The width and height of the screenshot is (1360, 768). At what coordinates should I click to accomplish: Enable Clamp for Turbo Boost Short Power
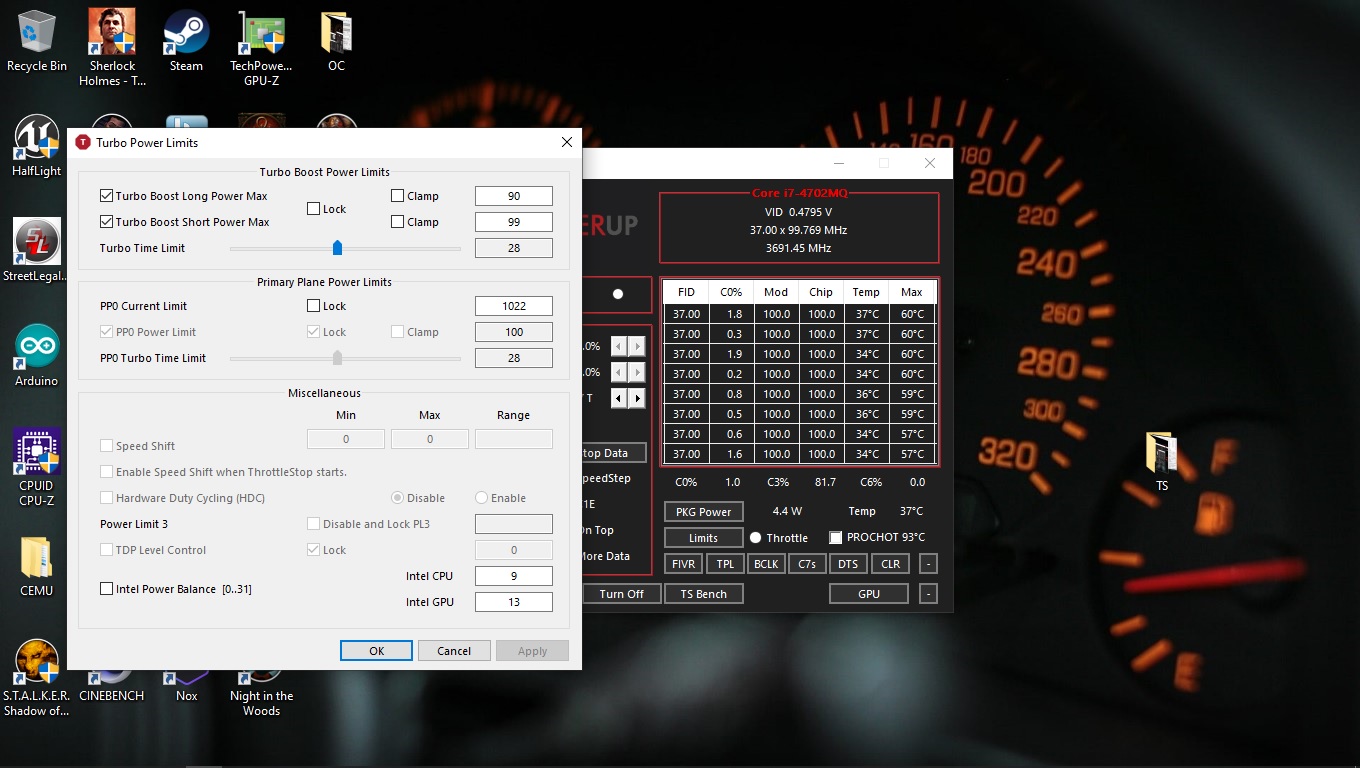[x=398, y=222]
